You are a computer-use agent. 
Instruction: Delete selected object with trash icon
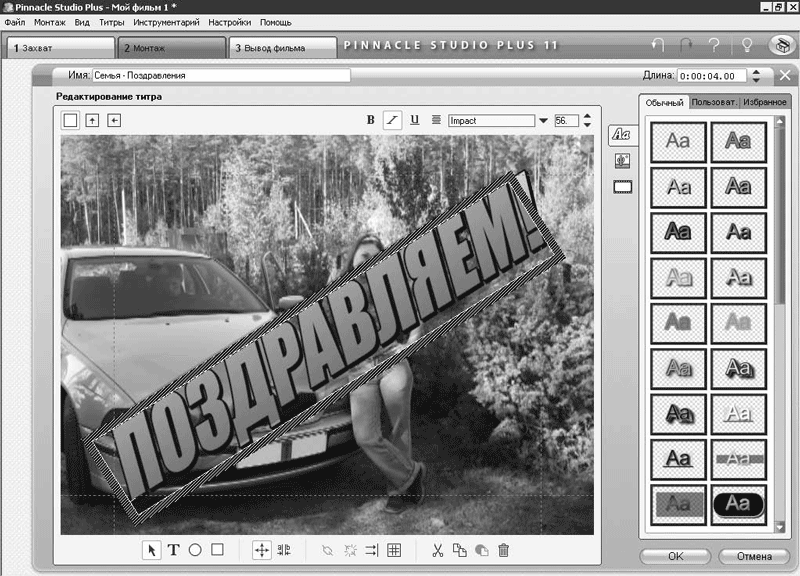(504, 550)
